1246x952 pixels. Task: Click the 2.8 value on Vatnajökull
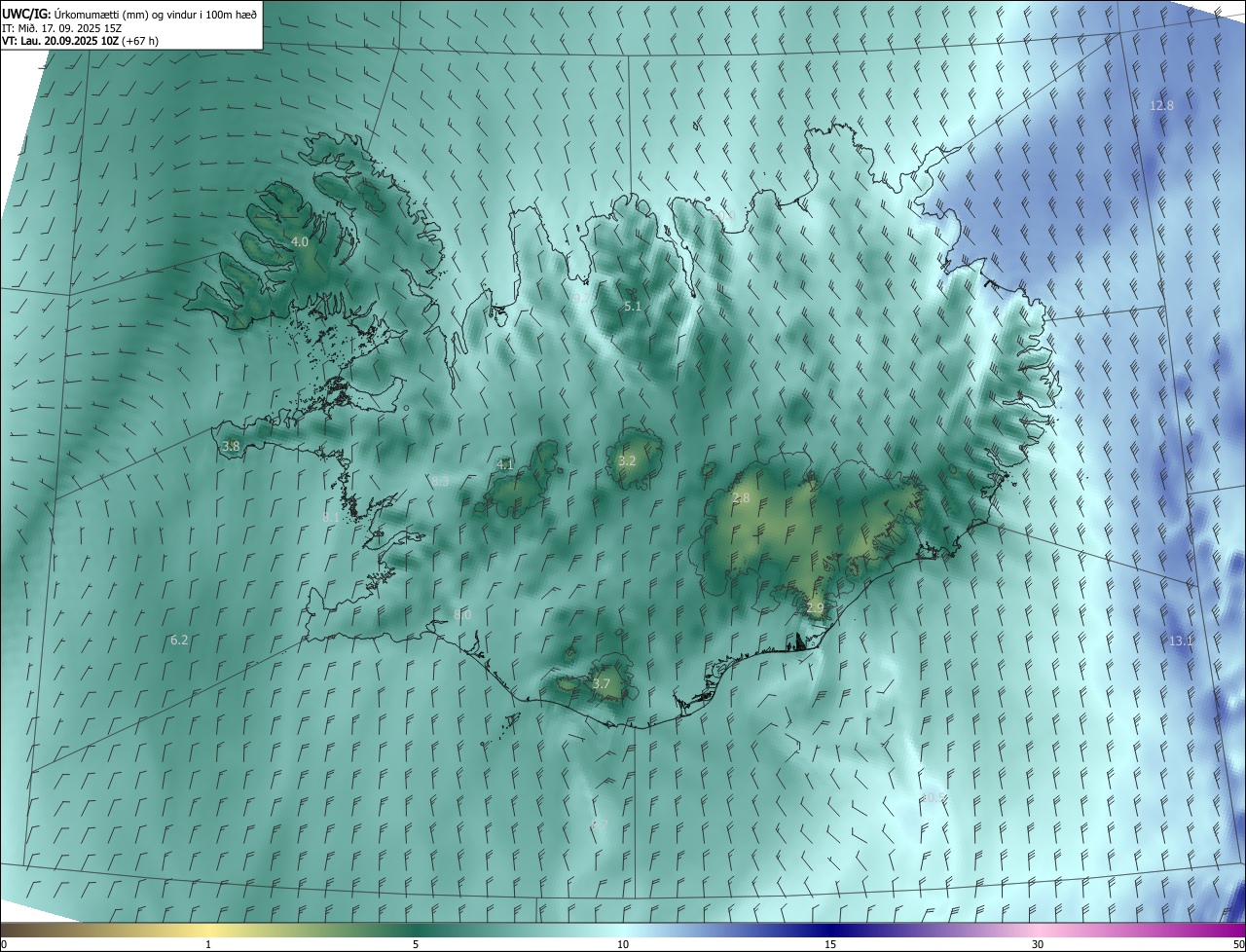(741, 497)
